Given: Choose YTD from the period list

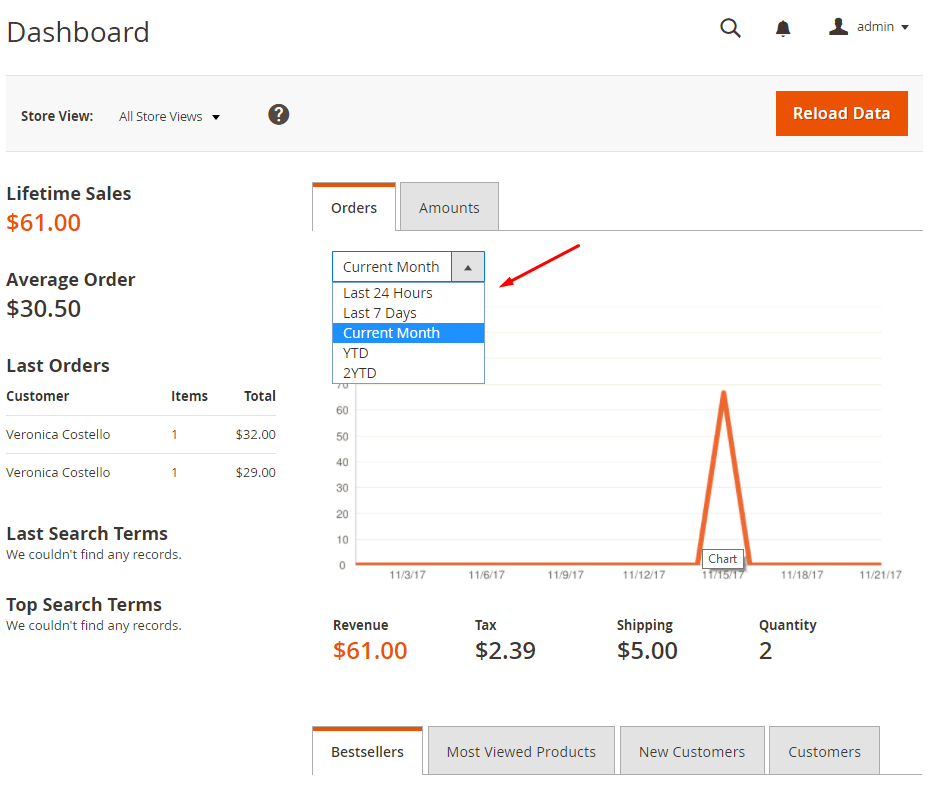Looking at the screenshot, I should coord(408,353).
